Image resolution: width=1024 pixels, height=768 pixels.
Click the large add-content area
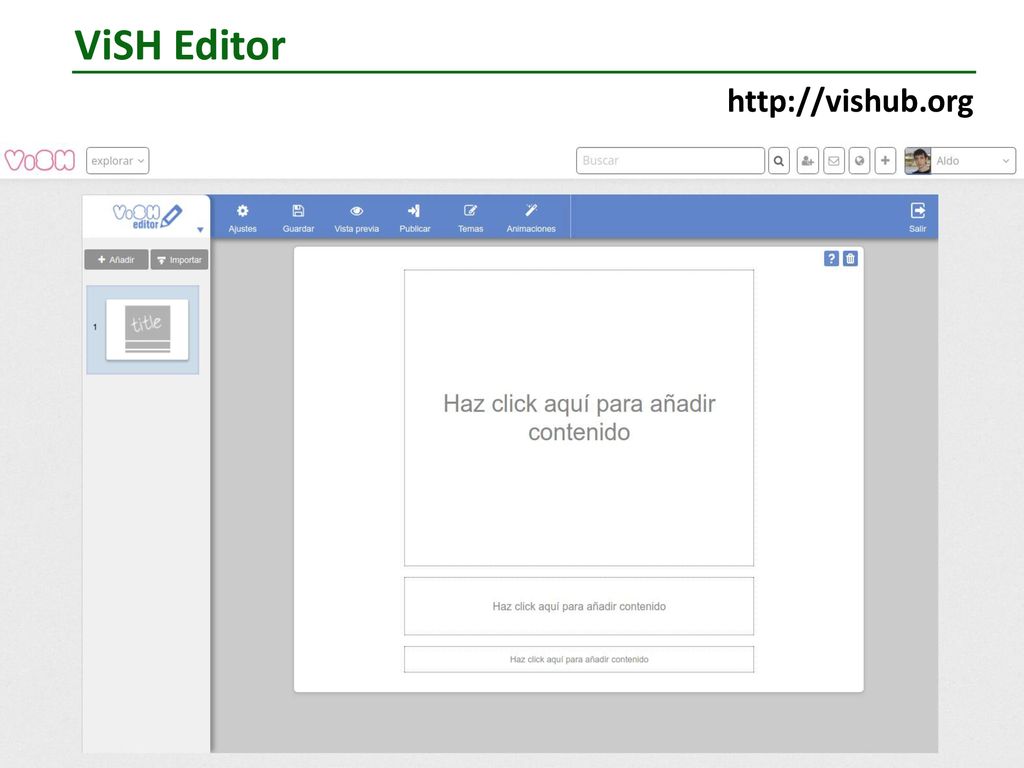tap(579, 418)
